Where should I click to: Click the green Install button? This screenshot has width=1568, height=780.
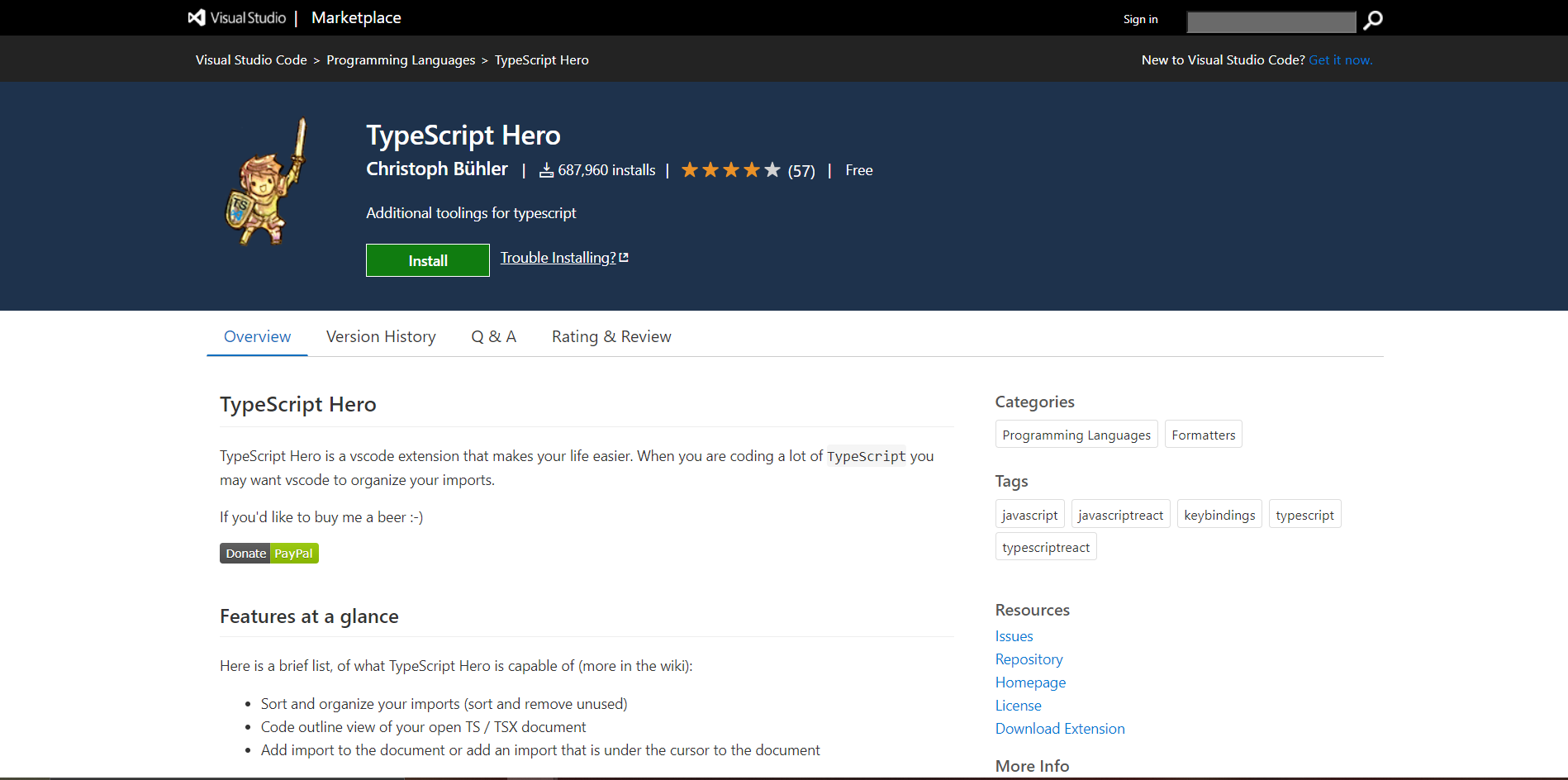pyautogui.click(x=428, y=260)
